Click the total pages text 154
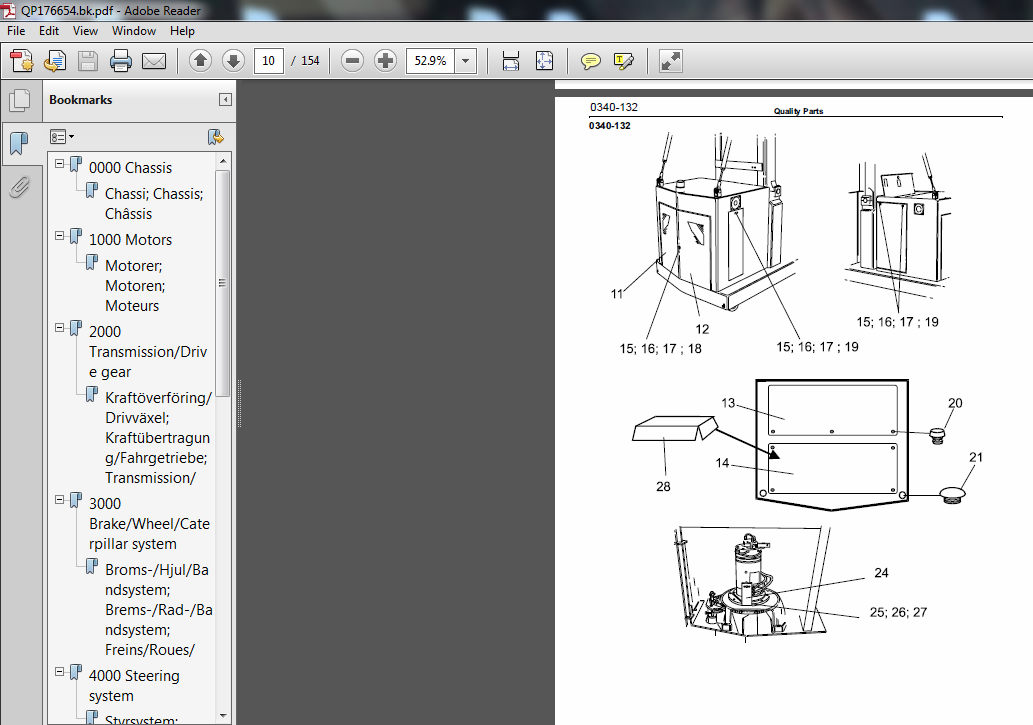 pos(310,61)
